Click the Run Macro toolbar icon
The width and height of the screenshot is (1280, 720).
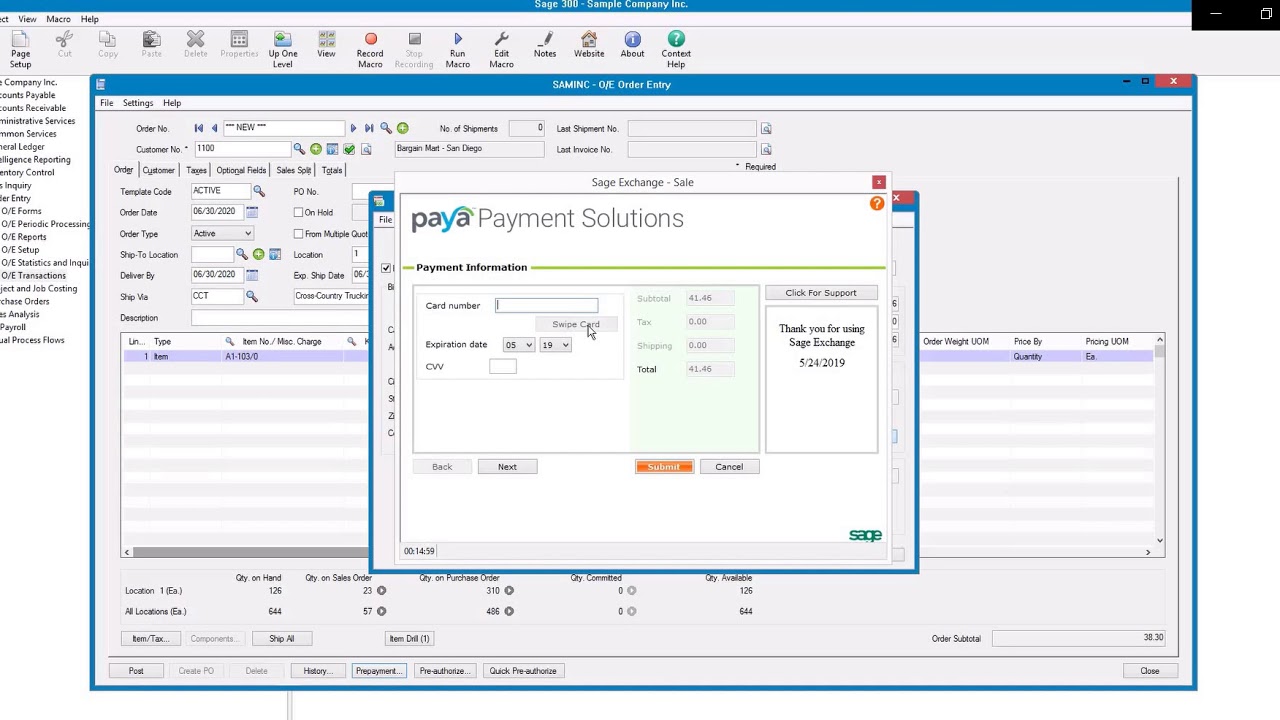457,50
